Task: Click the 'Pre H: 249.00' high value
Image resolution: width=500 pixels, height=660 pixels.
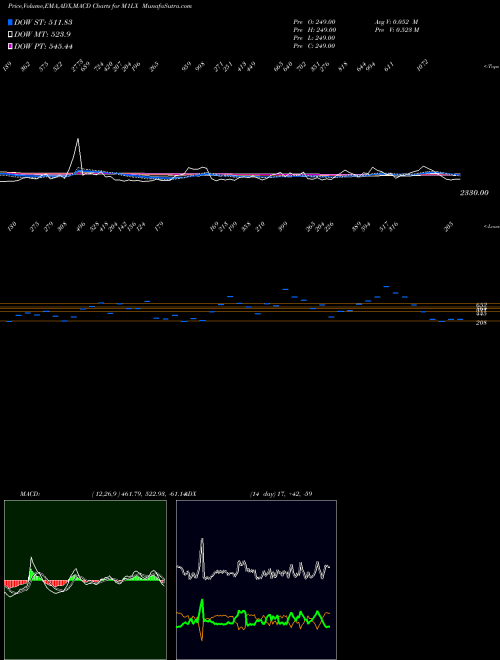Action: click(x=314, y=30)
